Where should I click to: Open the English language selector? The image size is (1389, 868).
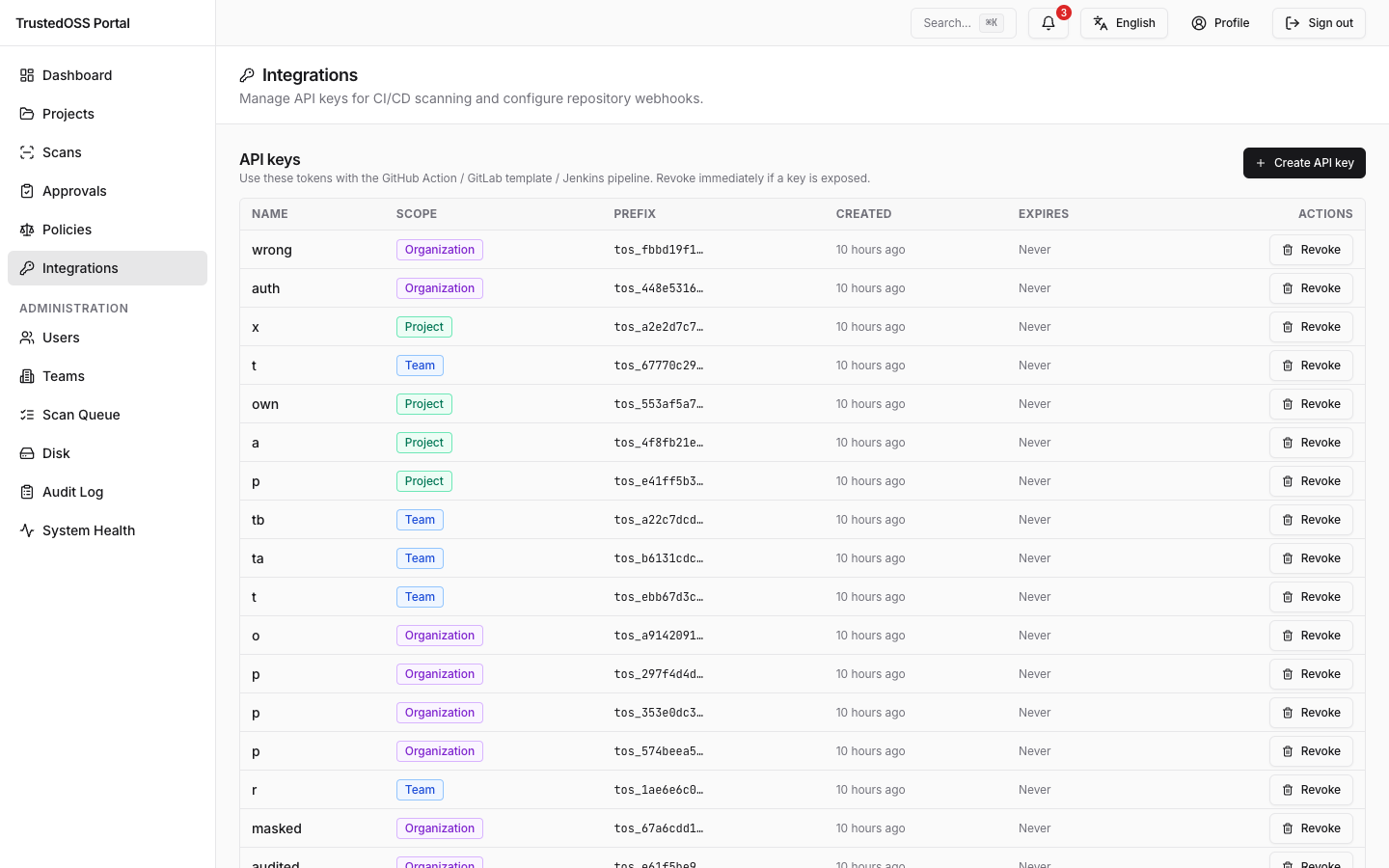[1124, 23]
